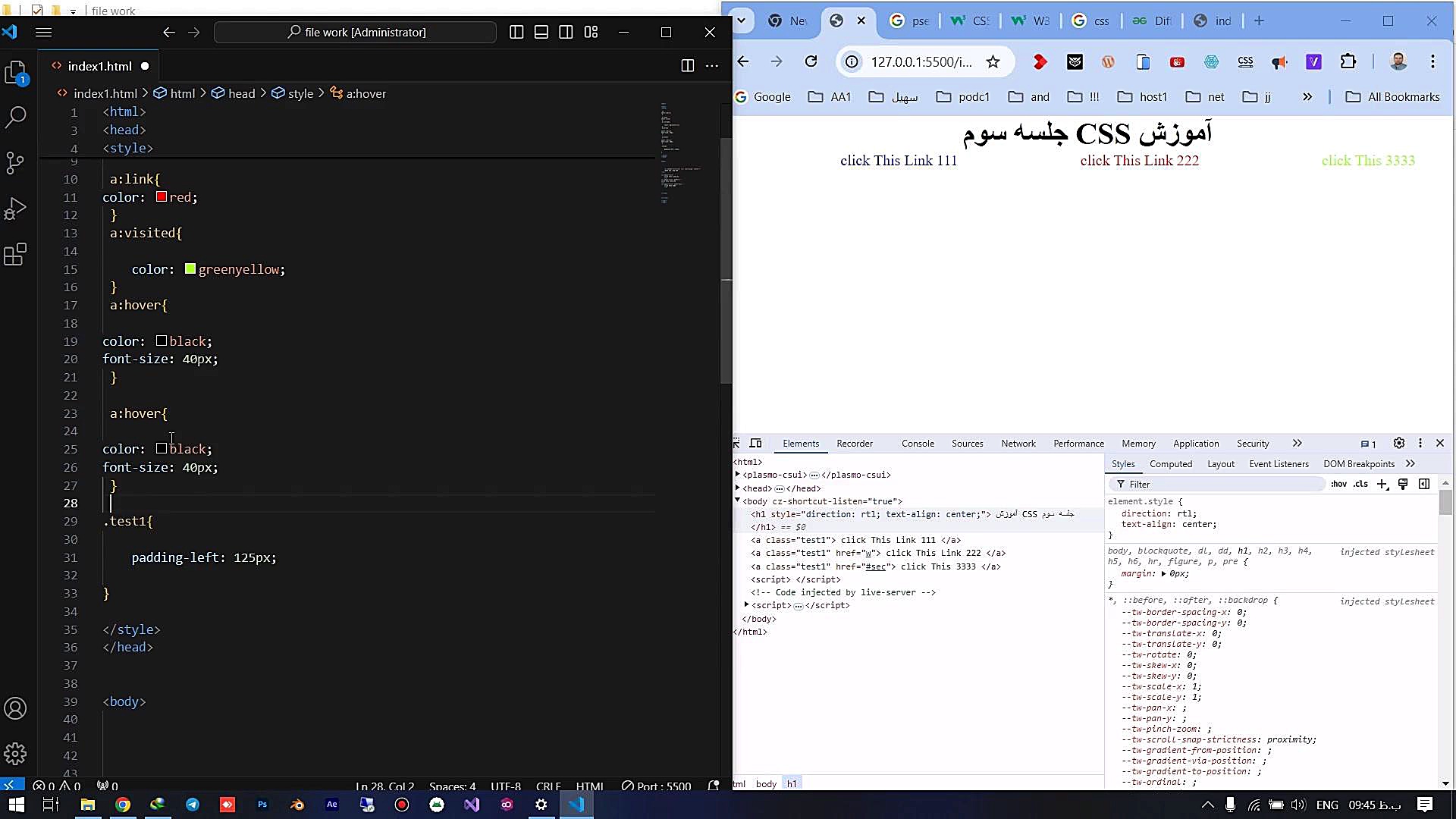This screenshot has height=819, width=1456.
Task: Open All Bookmarks folder
Action: [x=1392, y=97]
